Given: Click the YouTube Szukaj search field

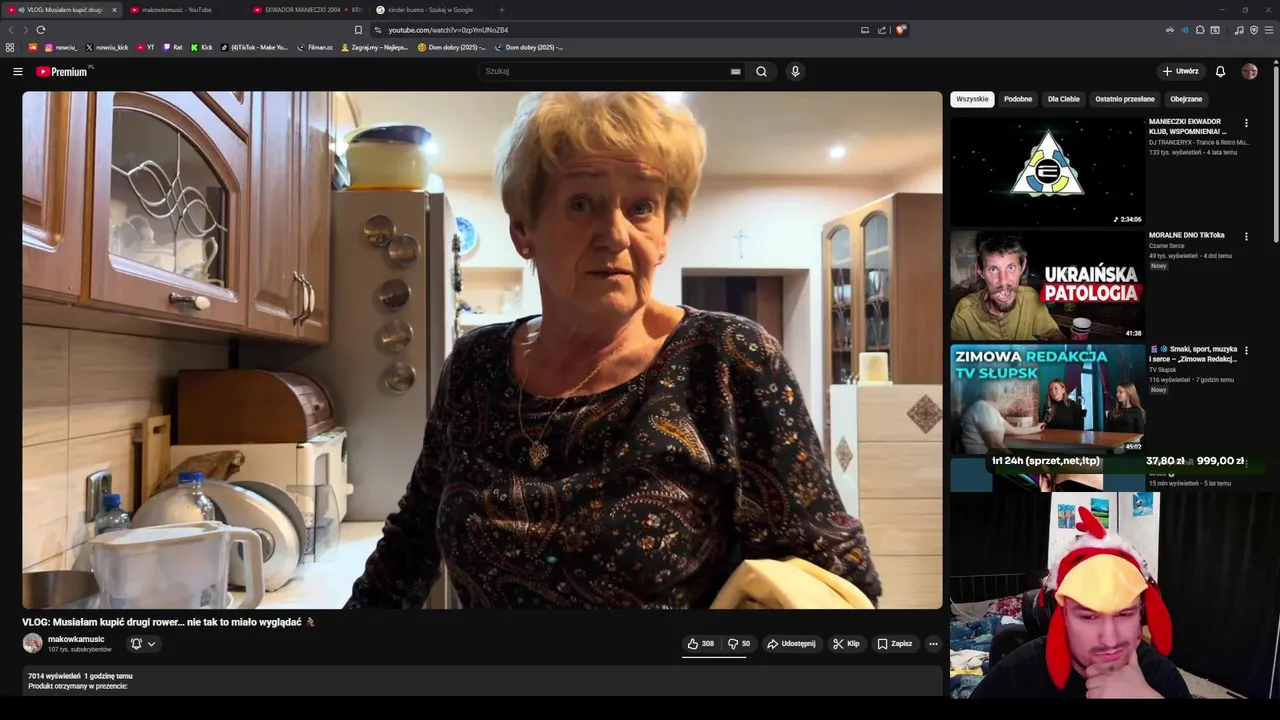Looking at the screenshot, I should point(605,71).
